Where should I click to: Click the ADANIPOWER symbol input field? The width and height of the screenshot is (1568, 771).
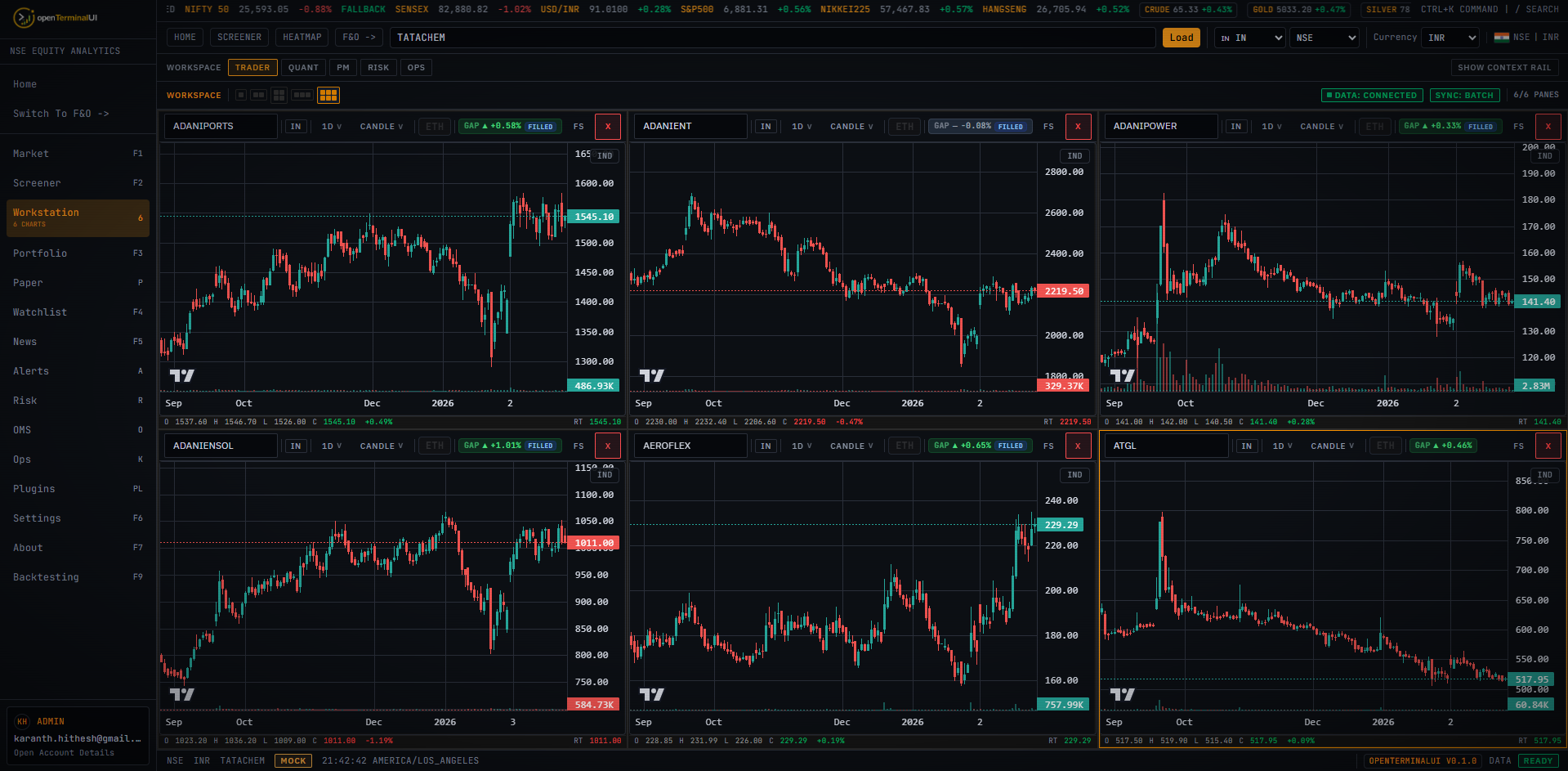tap(1161, 127)
